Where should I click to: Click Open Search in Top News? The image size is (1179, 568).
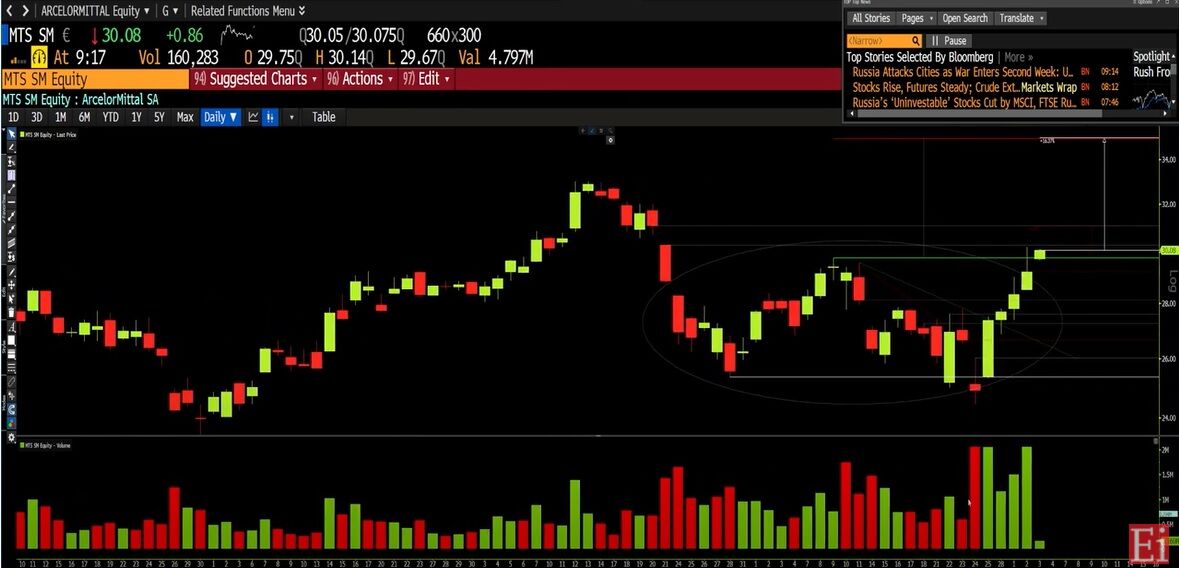pyautogui.click(x=965, y=18)
